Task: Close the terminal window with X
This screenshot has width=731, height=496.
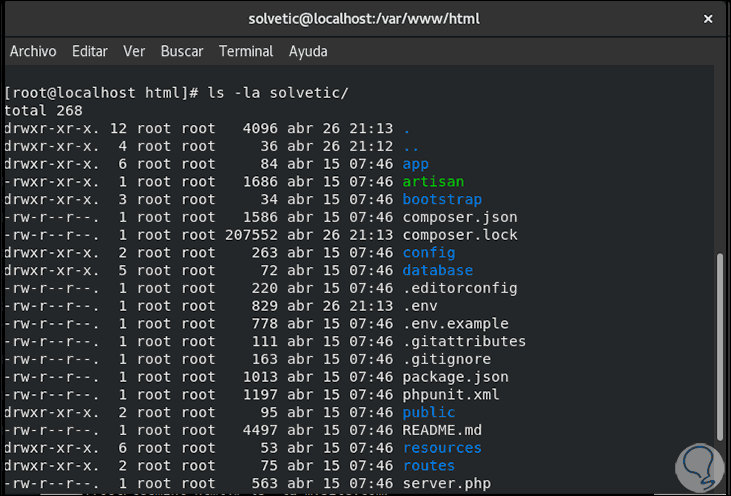Action: pos(708,19)
